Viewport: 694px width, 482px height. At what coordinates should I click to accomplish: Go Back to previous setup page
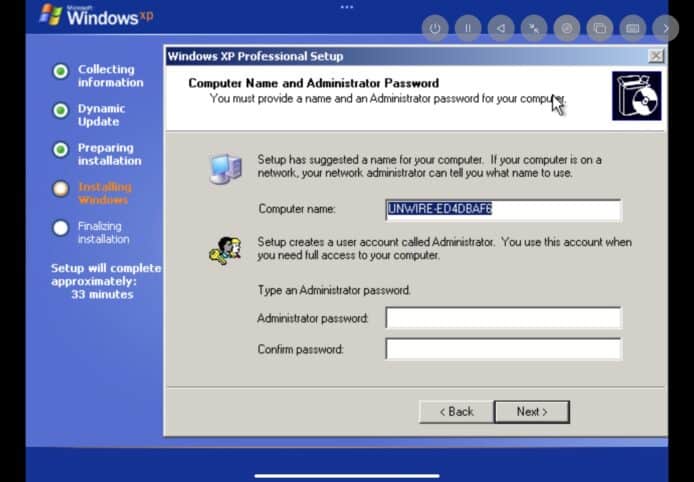(454, 411)
